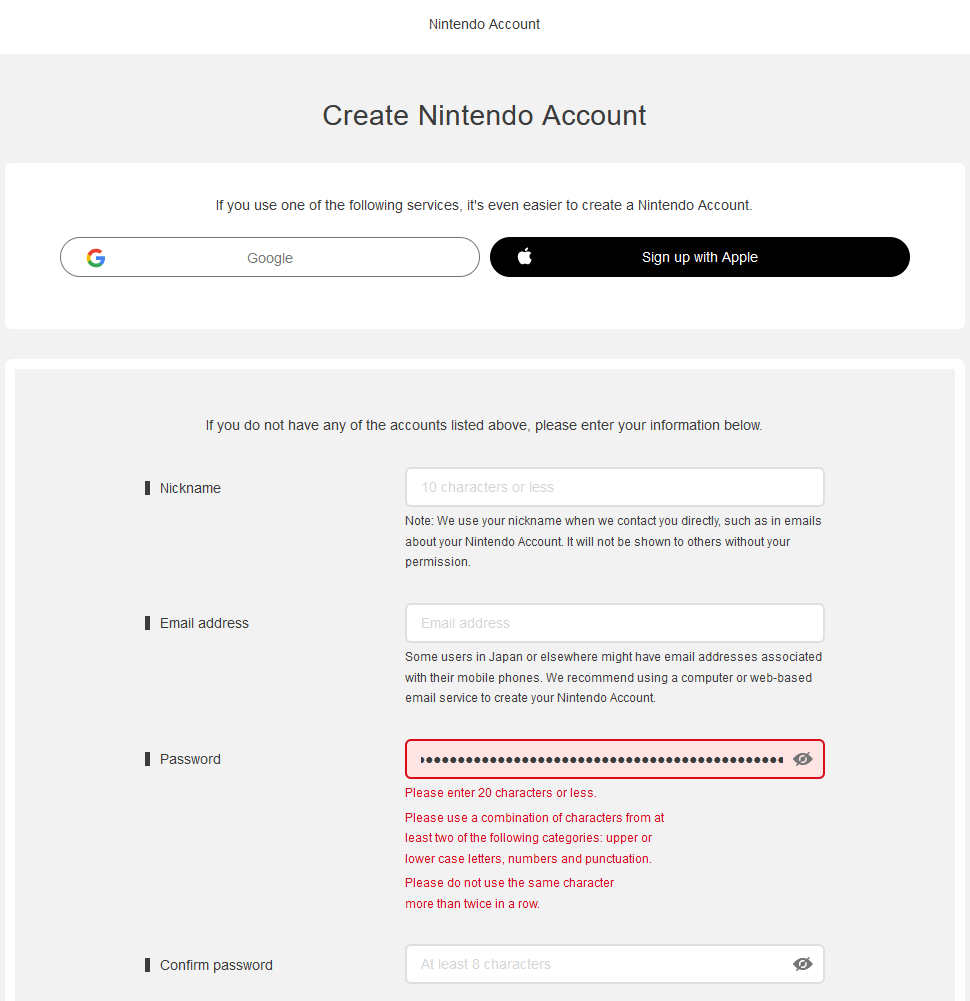Click the note about Japan mobile email addresses

[x=612, y=677]
